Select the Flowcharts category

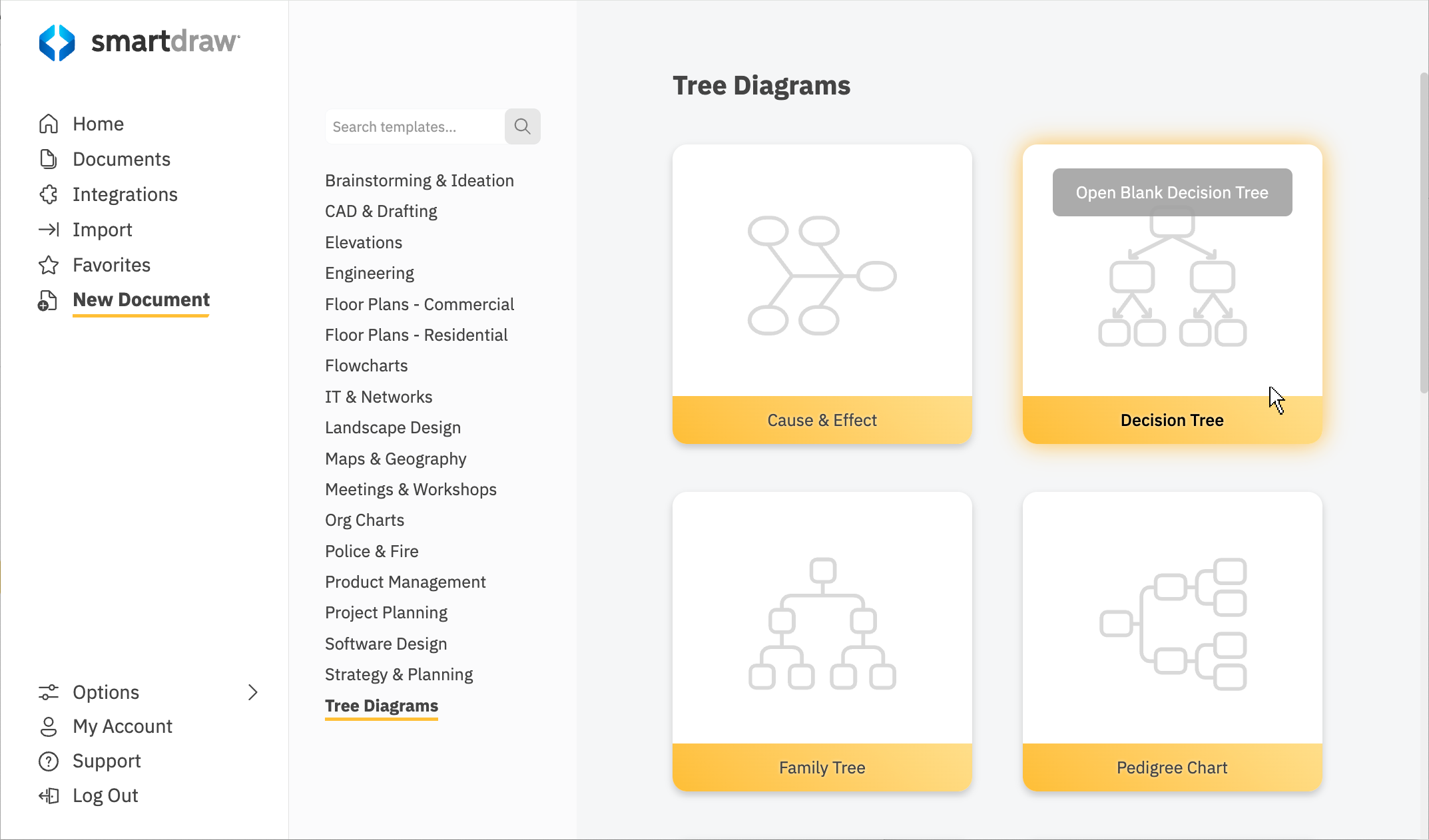point(366,365)
